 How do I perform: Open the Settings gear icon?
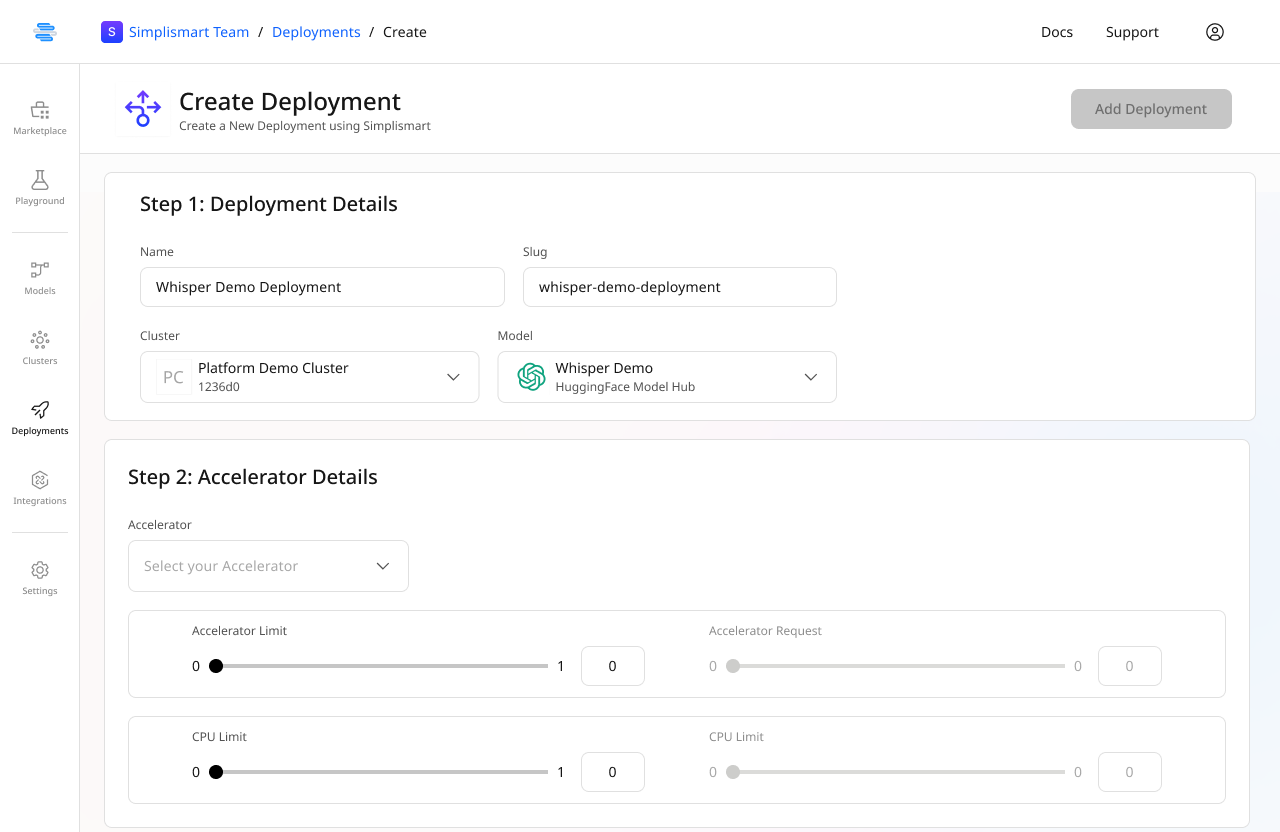point(40,570)
